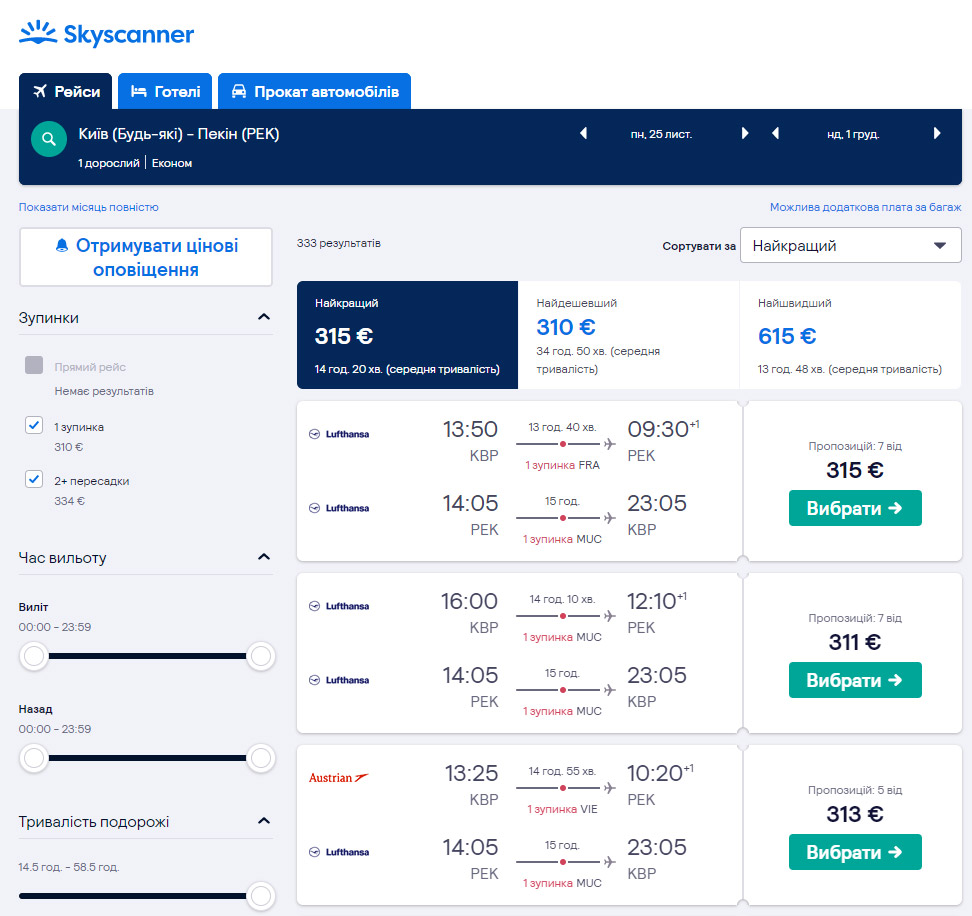Go to next departure date after пн, 25 лист.
The height and width of the screenshot is (916, 972).
pyautogui.click(x=744, y=133)
